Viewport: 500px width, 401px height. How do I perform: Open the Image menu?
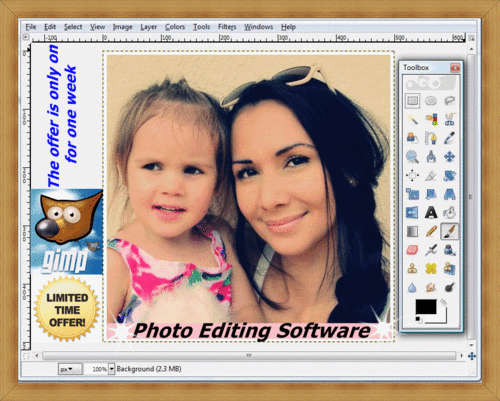[123, 27]
